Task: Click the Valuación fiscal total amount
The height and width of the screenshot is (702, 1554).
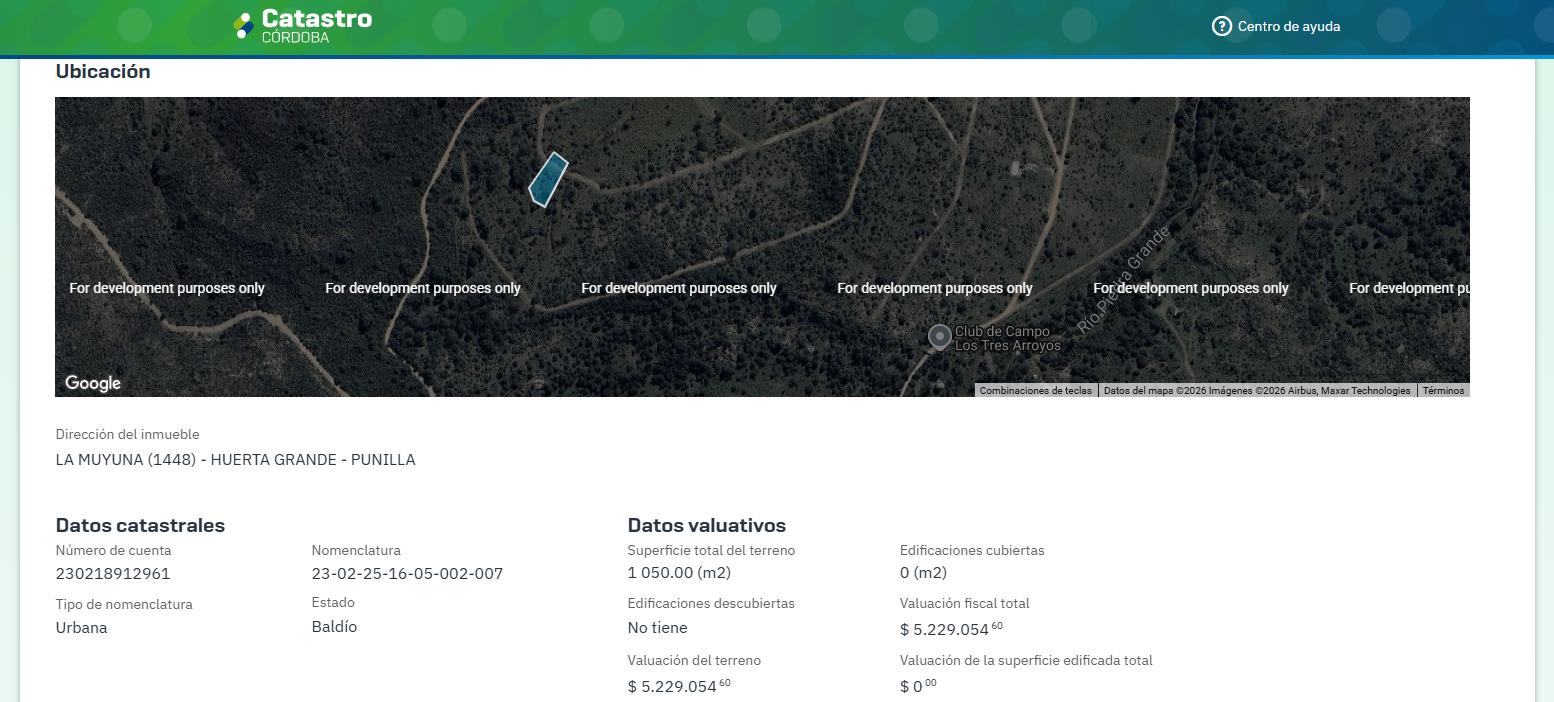Action: click(x=951, y=629)
